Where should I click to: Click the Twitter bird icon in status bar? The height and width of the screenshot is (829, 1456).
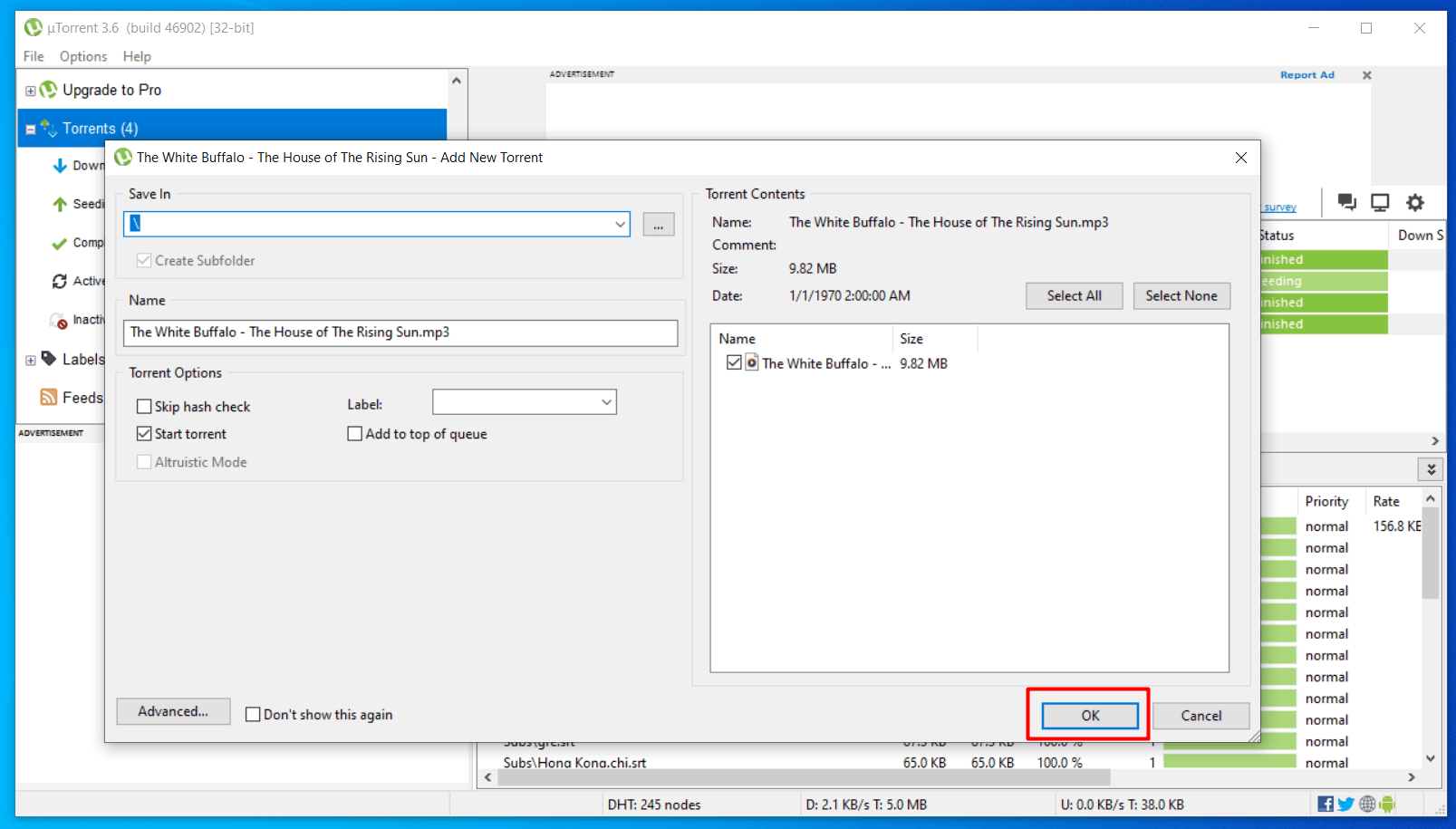[x=1346, y=804]
